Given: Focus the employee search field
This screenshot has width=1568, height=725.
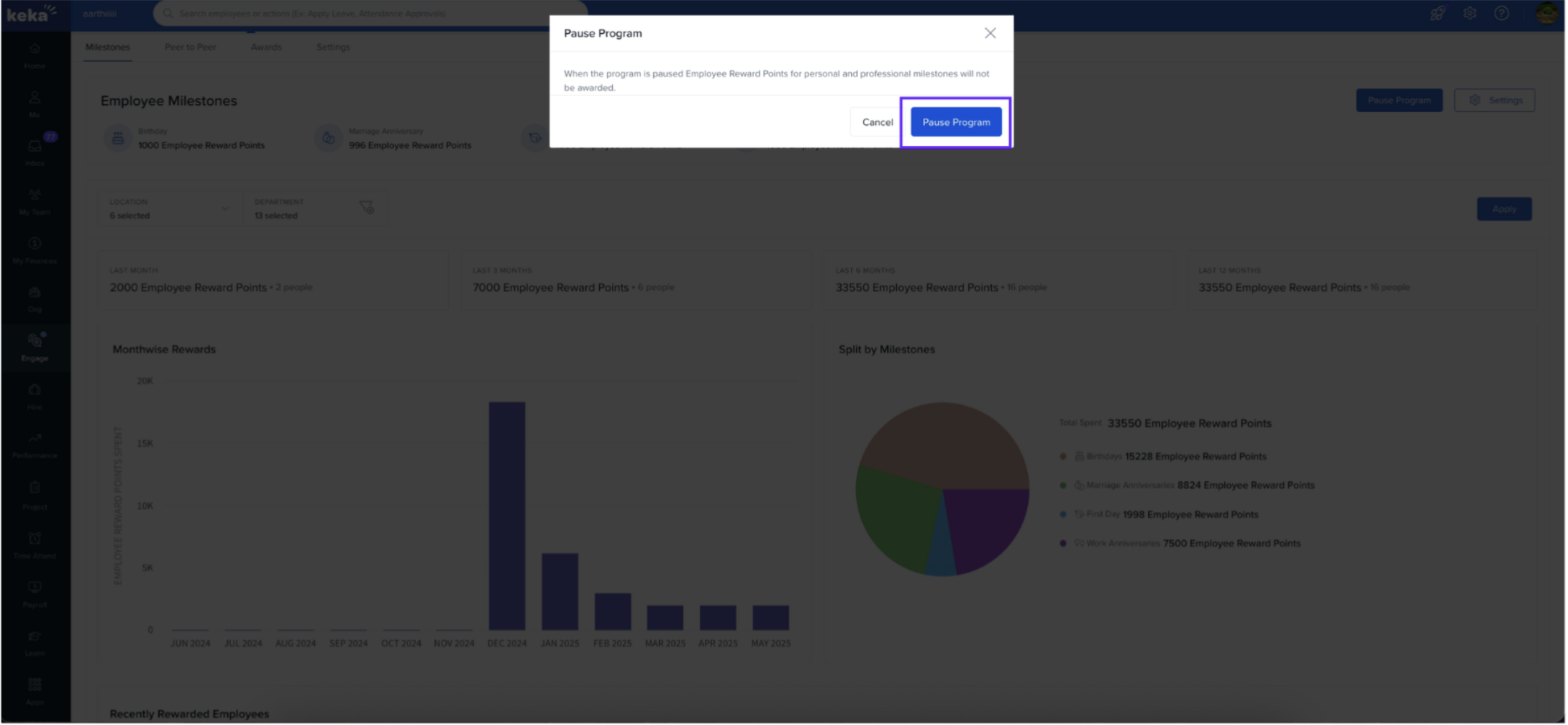Looking at the screenshot, I should coord(360,14).
